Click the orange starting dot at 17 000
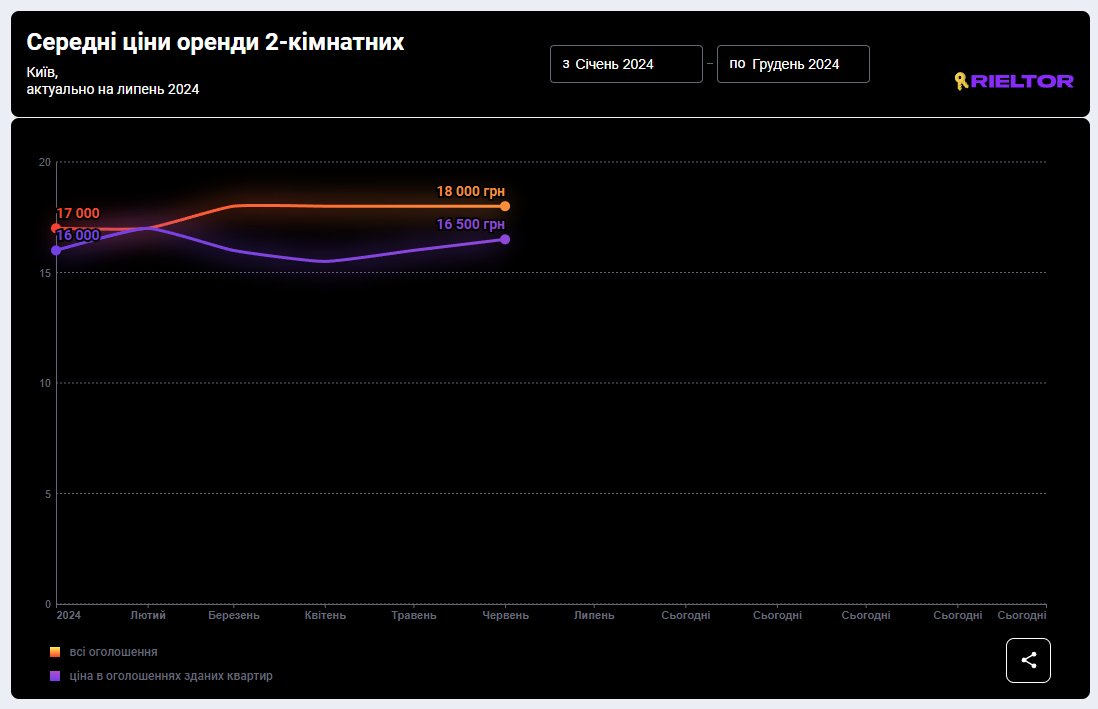Screen dimensions: 1098x709 coord(56,228)
